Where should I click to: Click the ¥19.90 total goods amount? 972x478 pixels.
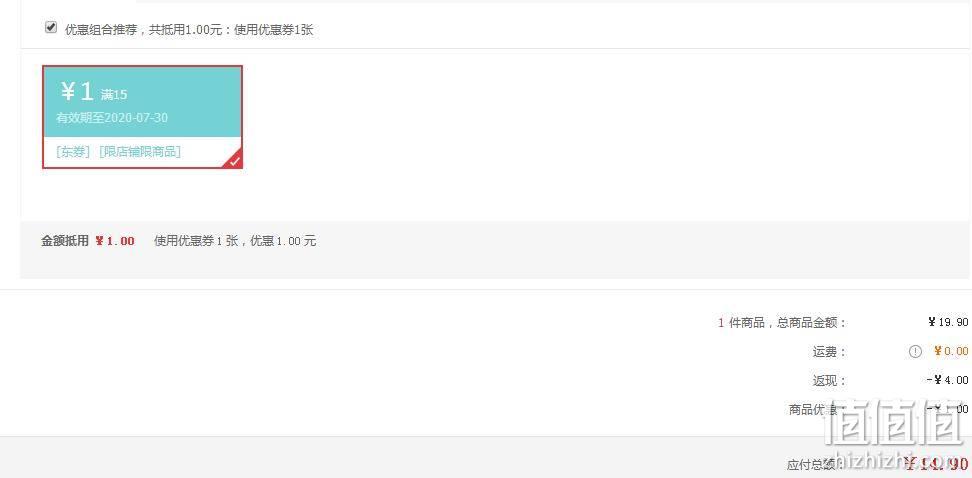coord(948,322)
